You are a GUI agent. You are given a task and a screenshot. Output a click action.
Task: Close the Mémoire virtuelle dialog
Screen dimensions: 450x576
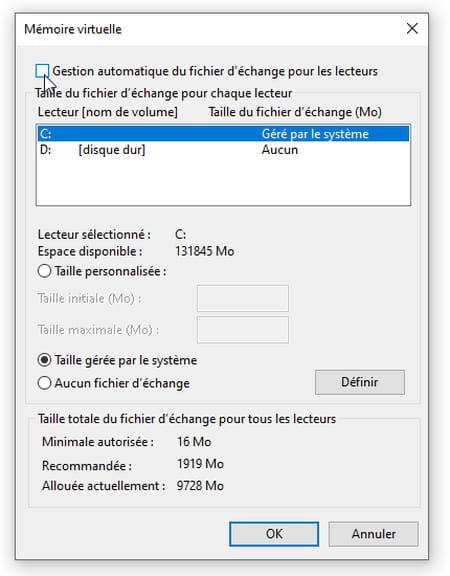coord(412,28)
